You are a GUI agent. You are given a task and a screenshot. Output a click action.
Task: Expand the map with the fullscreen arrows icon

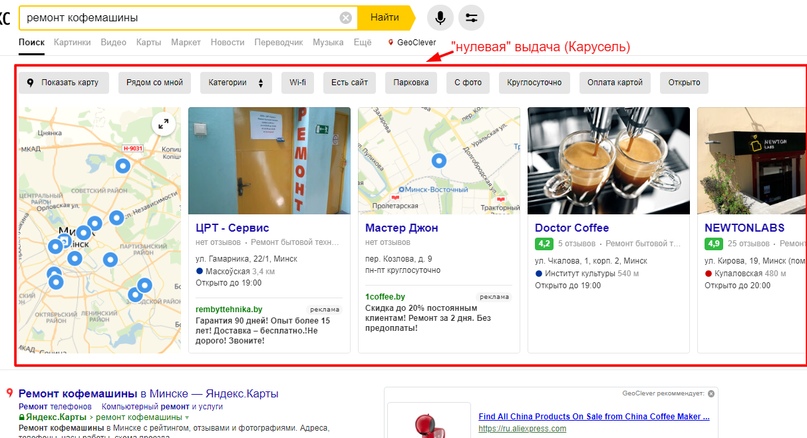click(x=163, y=124)
